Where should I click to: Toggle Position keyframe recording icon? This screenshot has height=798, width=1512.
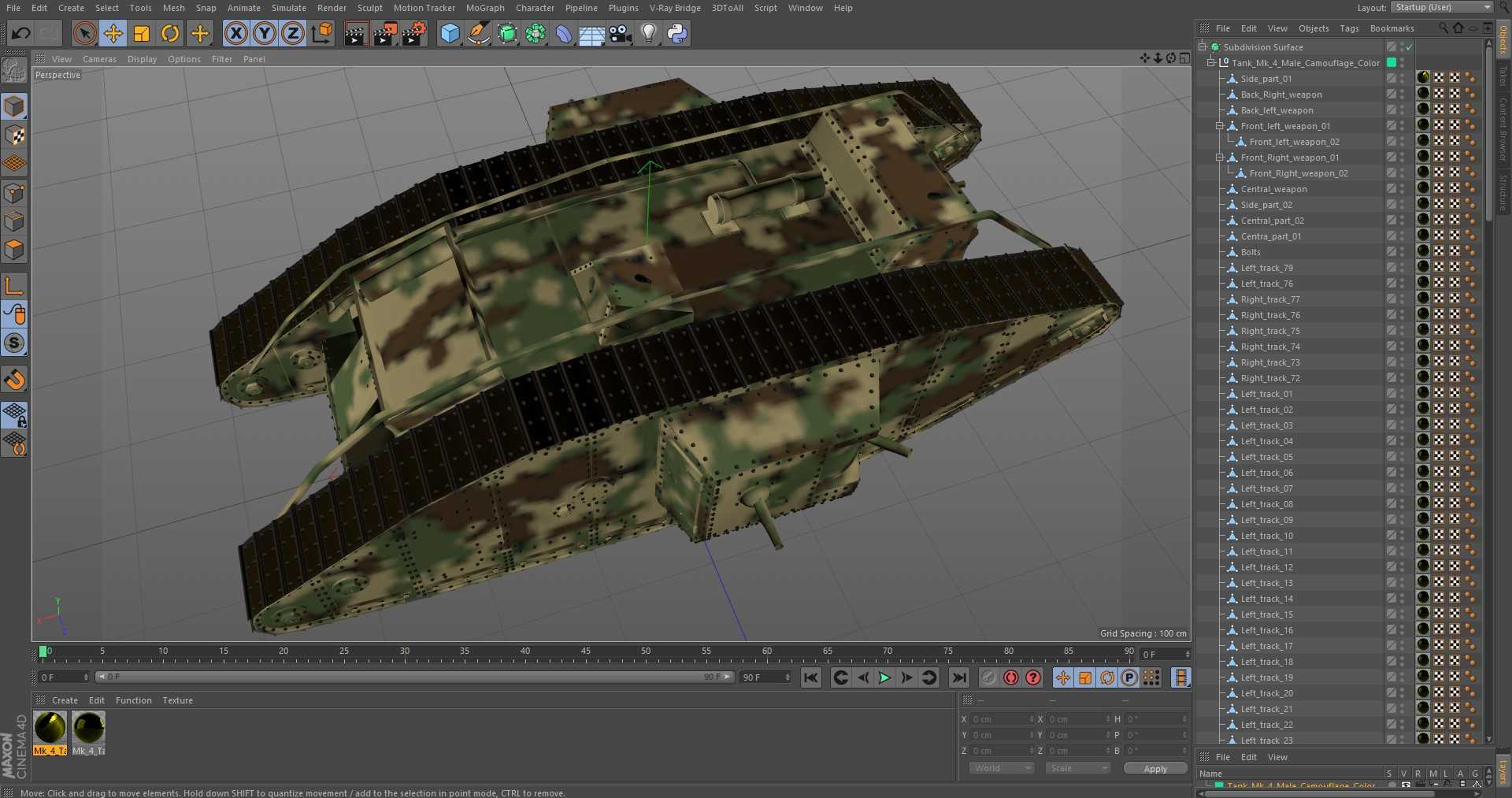coord(1063,677)
